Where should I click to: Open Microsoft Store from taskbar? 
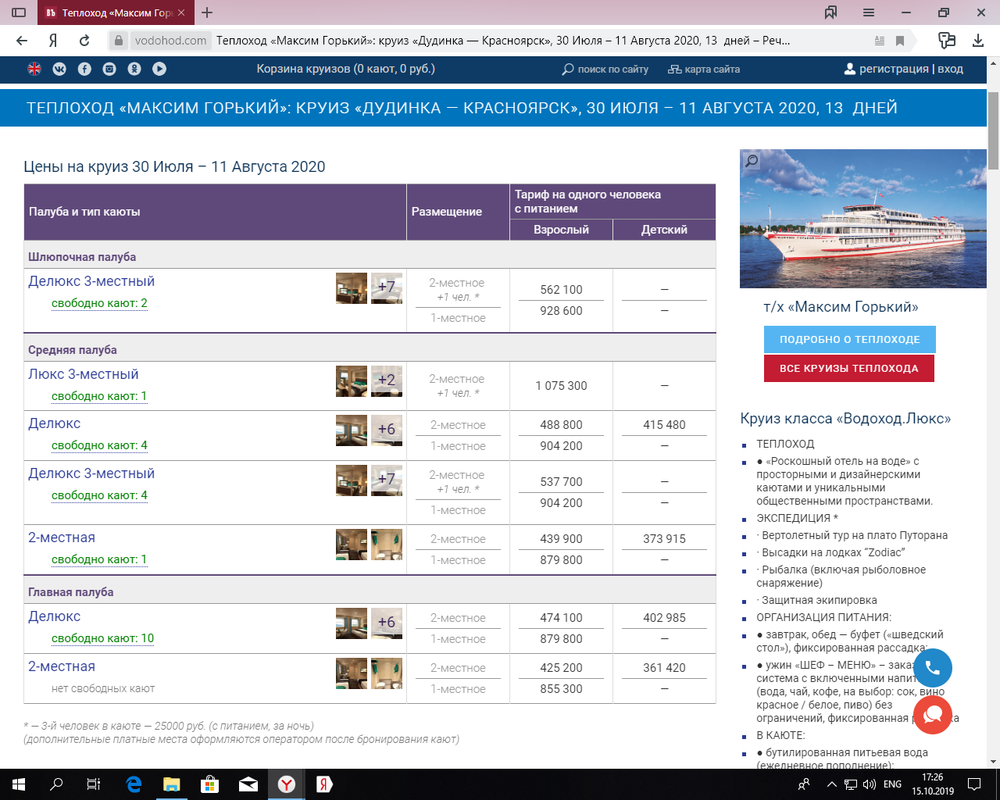[x=210, y=784]
